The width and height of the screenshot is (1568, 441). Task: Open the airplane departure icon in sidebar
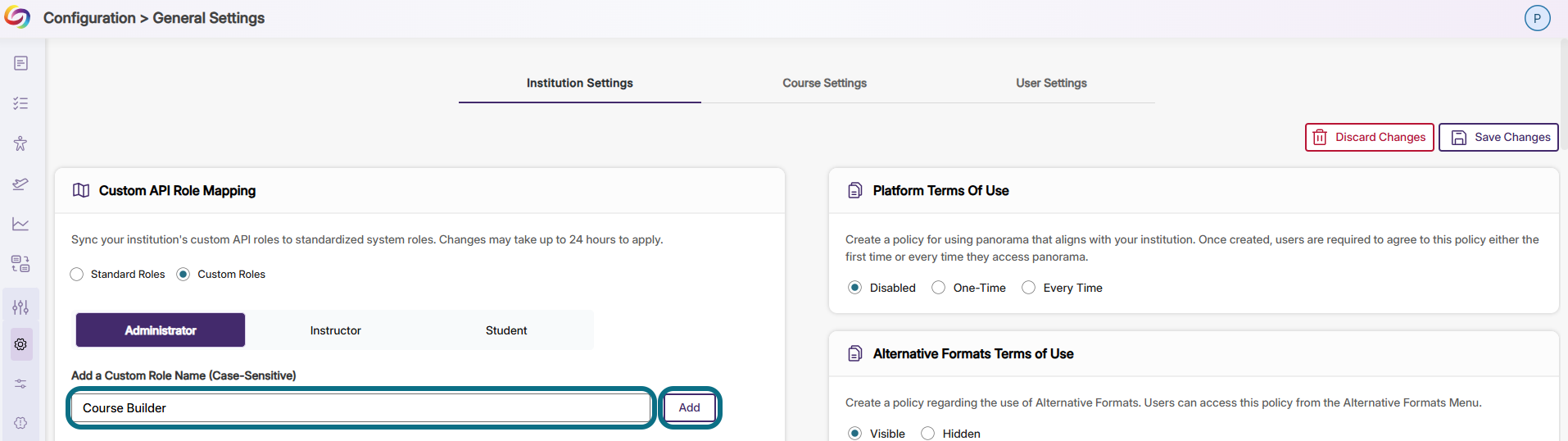coord(20,184)
